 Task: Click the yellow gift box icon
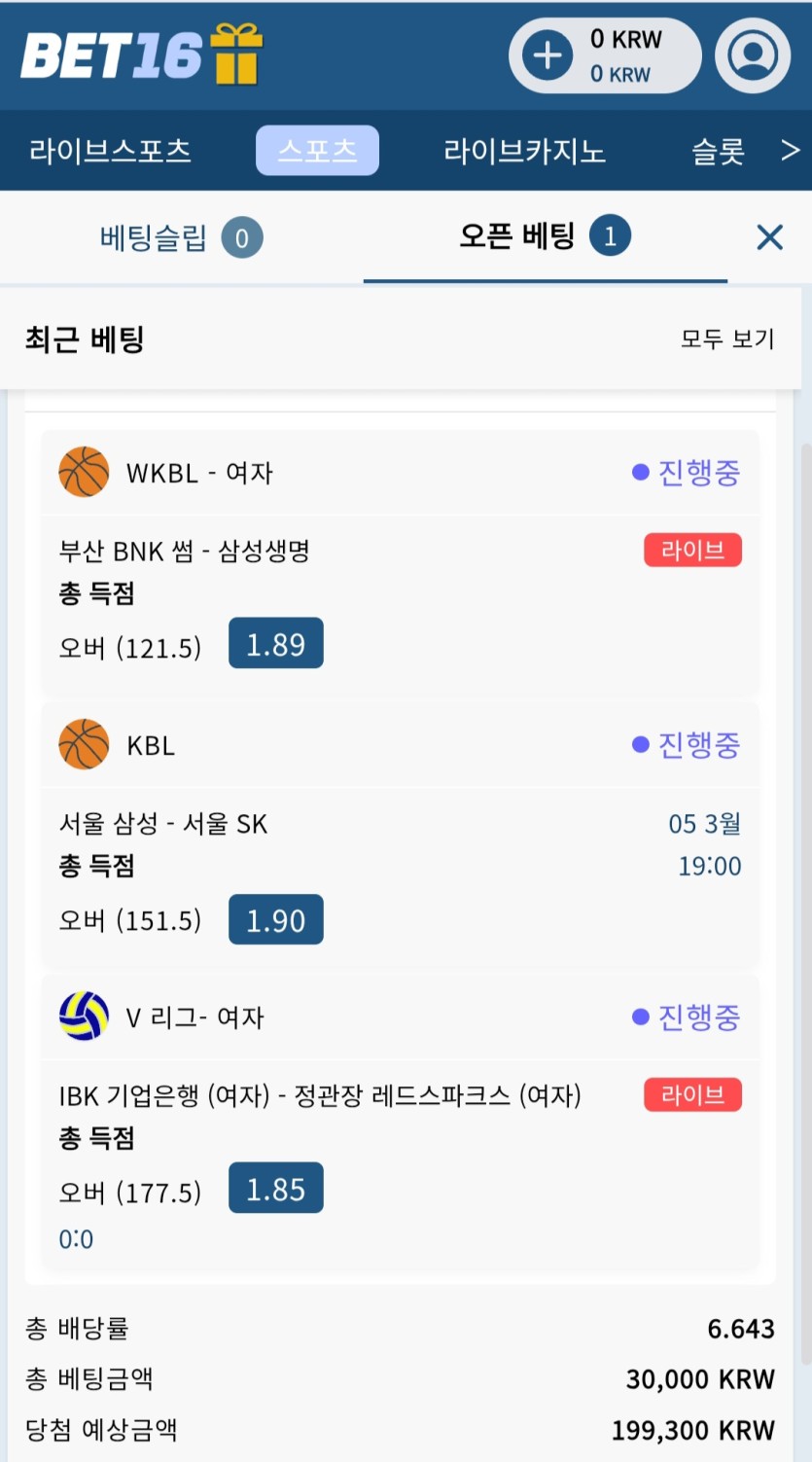coord(237,53)
